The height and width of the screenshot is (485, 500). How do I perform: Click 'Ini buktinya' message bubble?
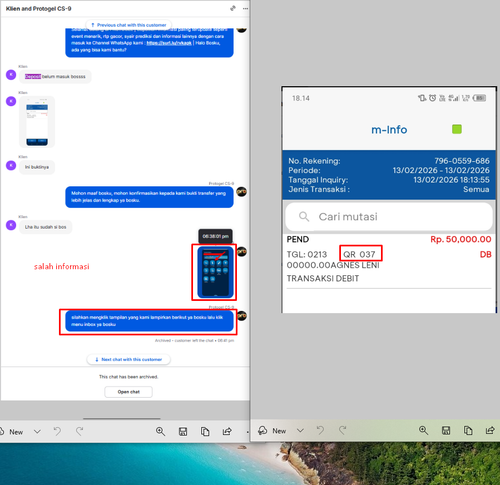pyautogui.click(x=37, y=167)
